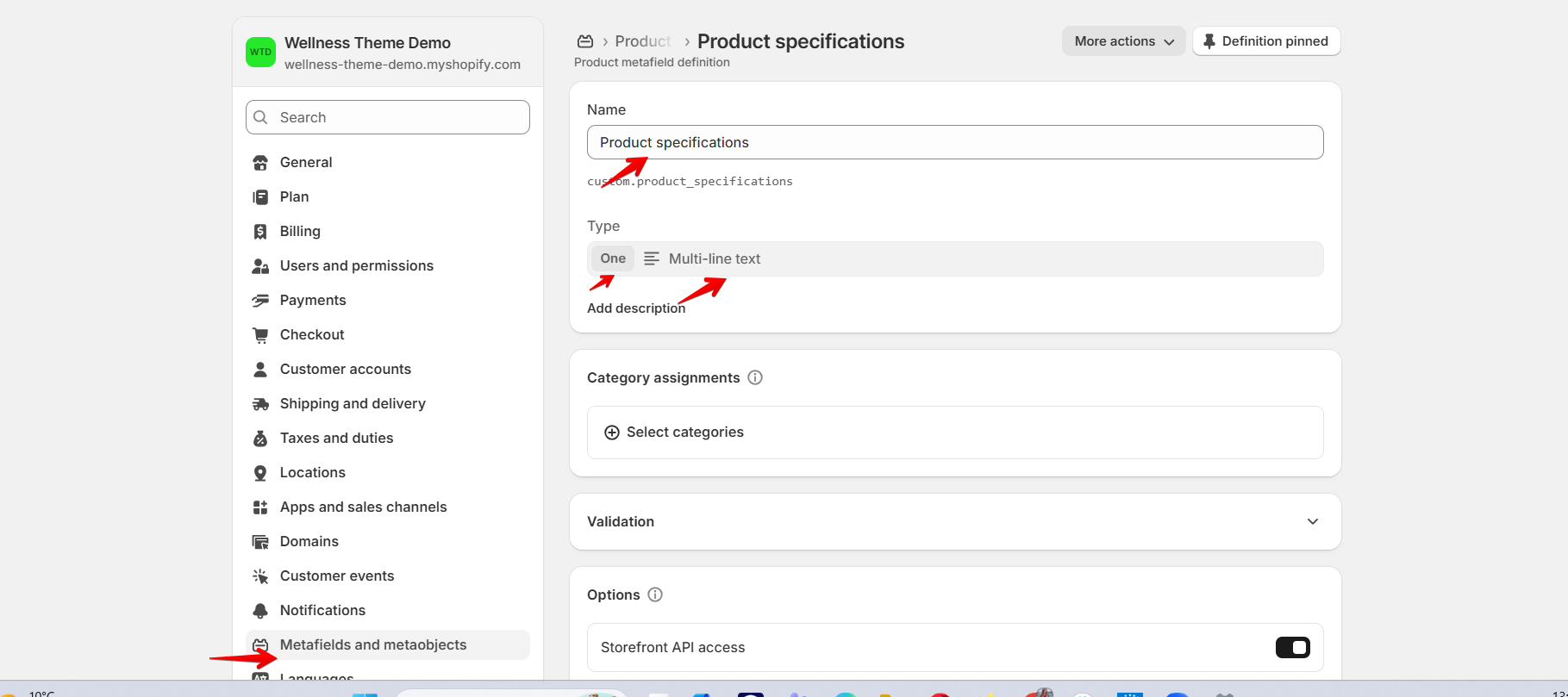Click the Billing receipt icon
Screen dimensions: 1568x697
coord(260,232)
